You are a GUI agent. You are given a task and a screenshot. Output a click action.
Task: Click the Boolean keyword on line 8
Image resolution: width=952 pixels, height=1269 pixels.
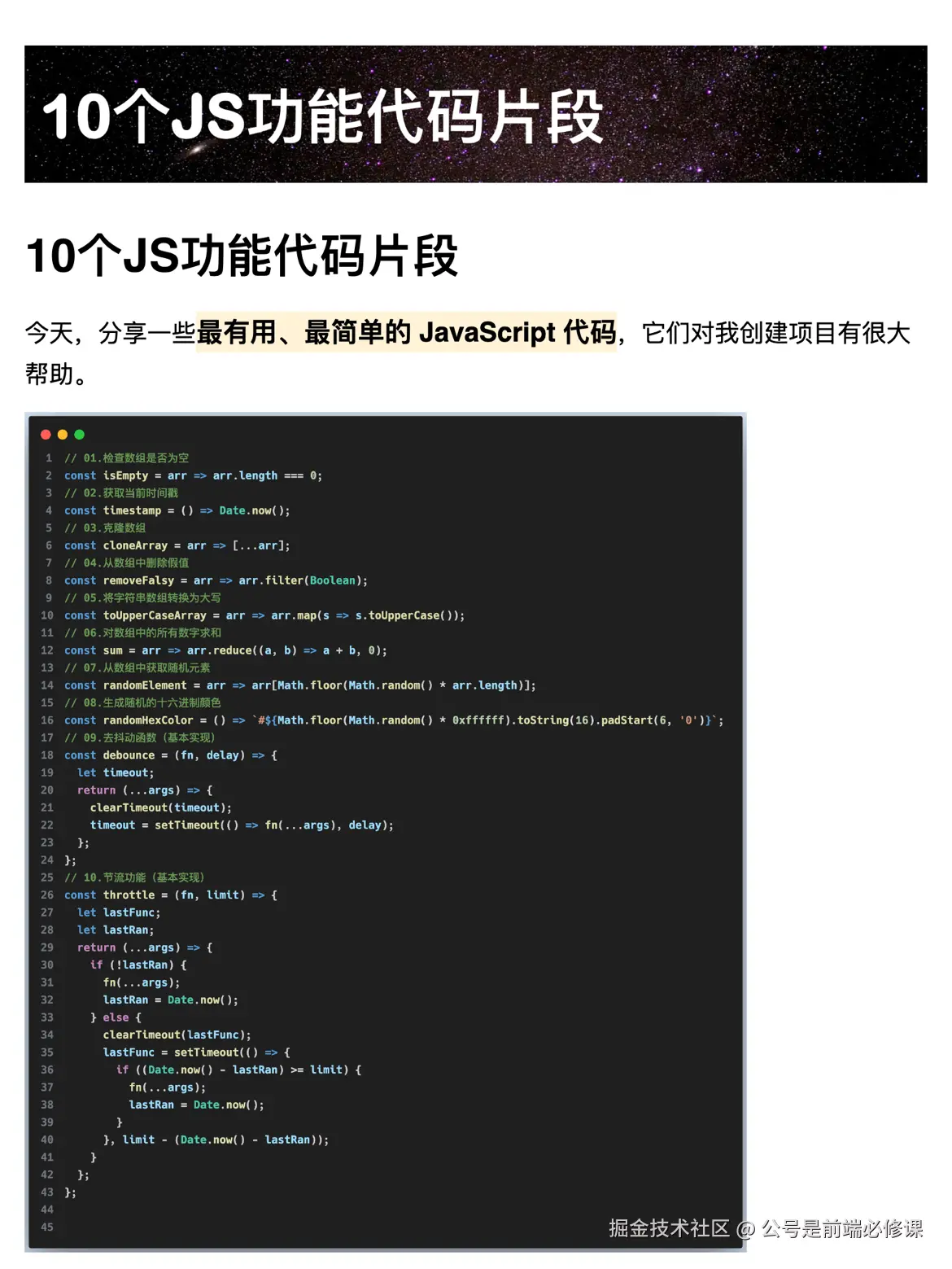point(337,580)
